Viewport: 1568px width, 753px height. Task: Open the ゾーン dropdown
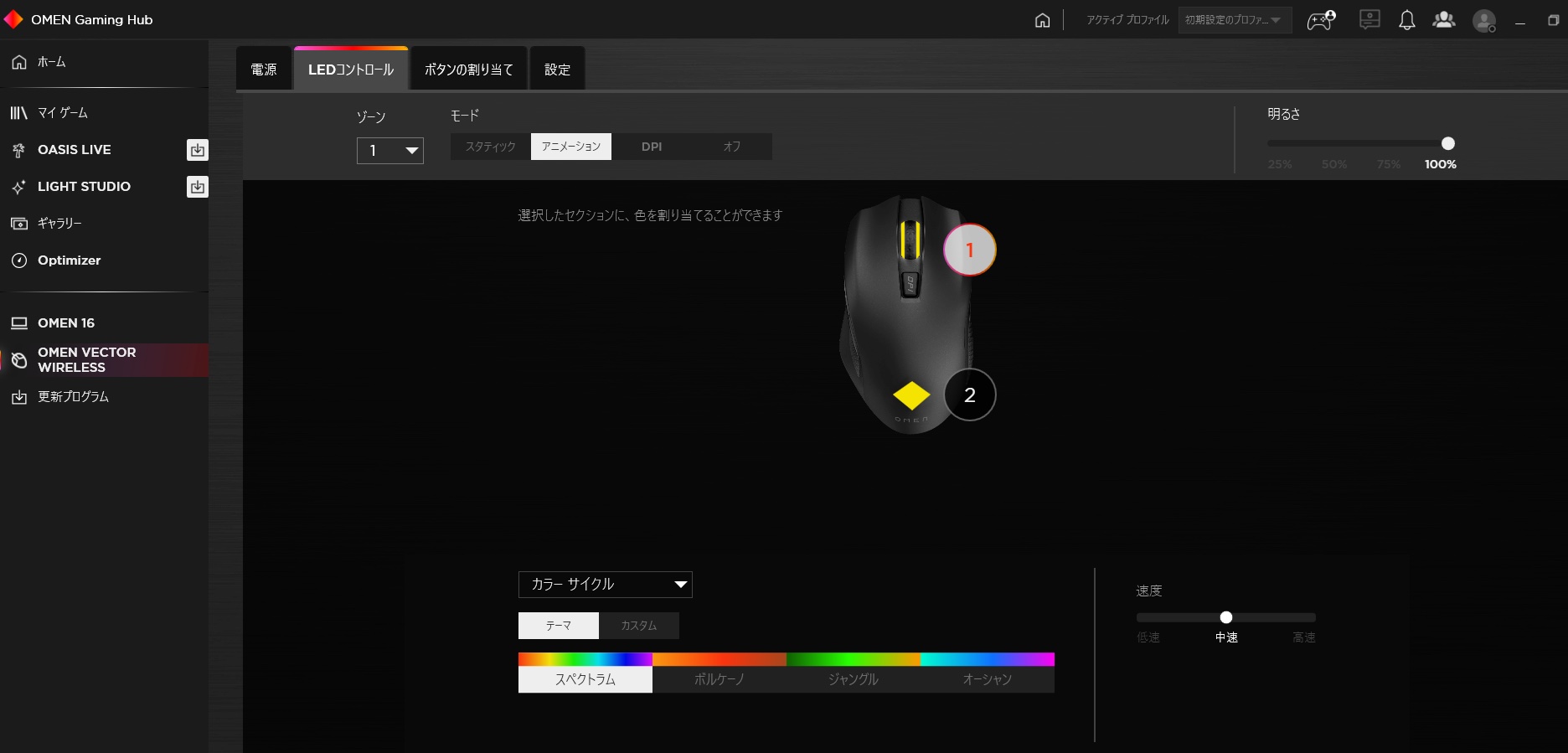click(390, 151)
